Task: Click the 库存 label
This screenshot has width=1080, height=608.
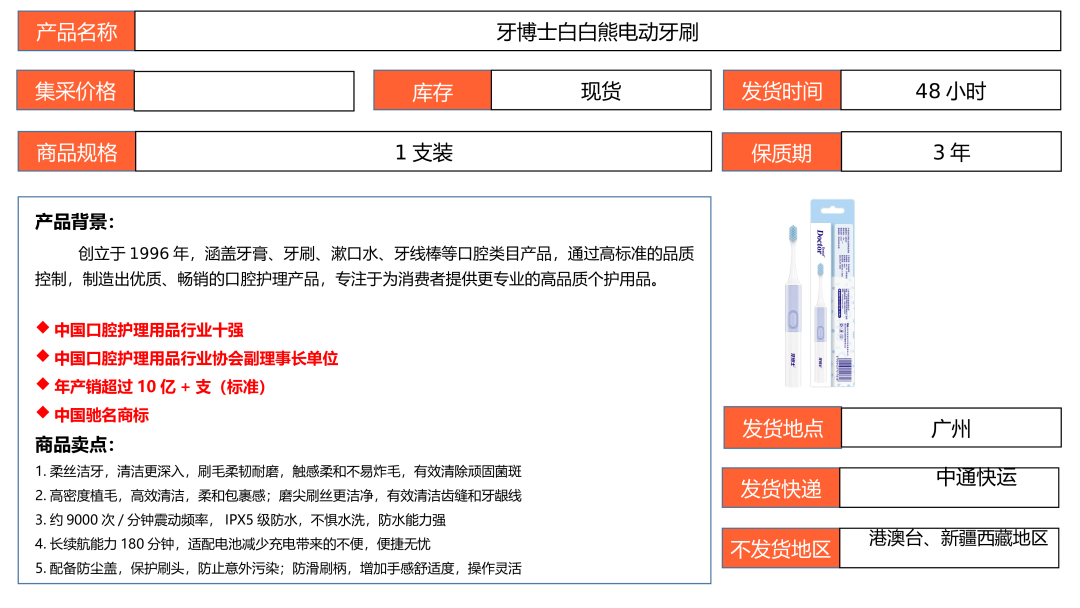Action: pos(433,91)
